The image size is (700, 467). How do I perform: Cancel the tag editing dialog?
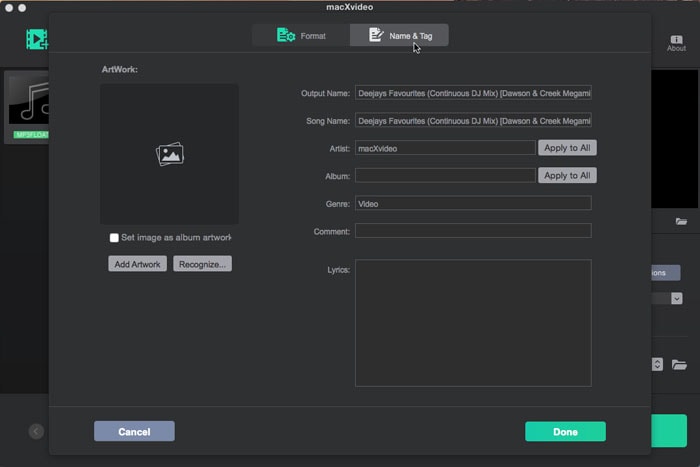coord(134,431)
